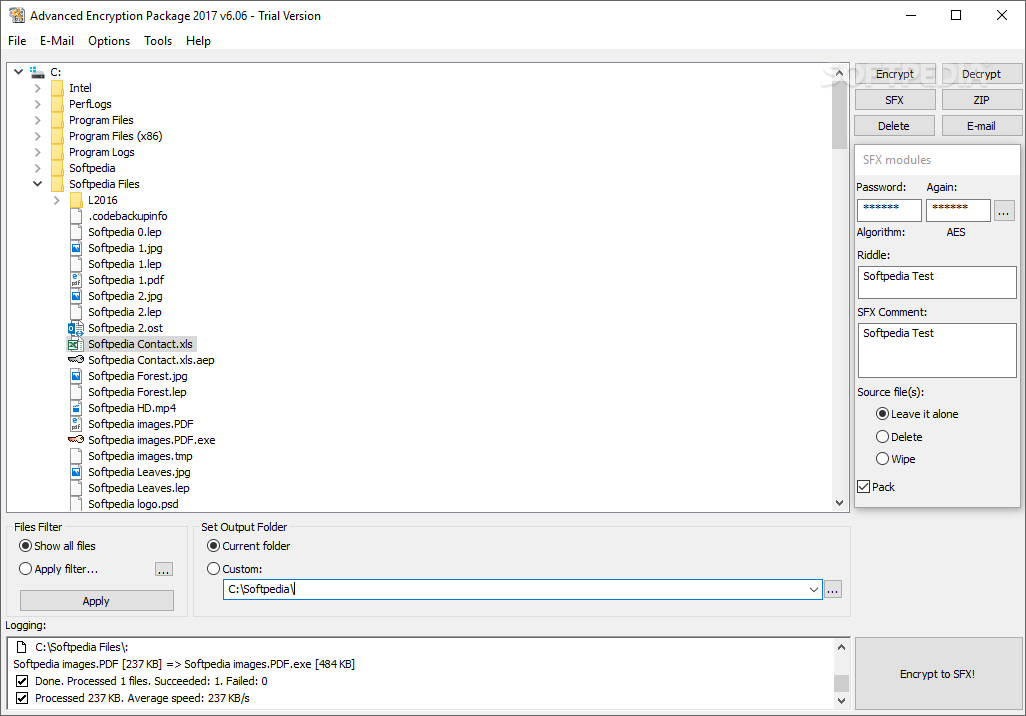This screenshot has width=1026, height=716.
Task: Click the Softpedia 1.pdf file icon
Action: click(76, 280)
